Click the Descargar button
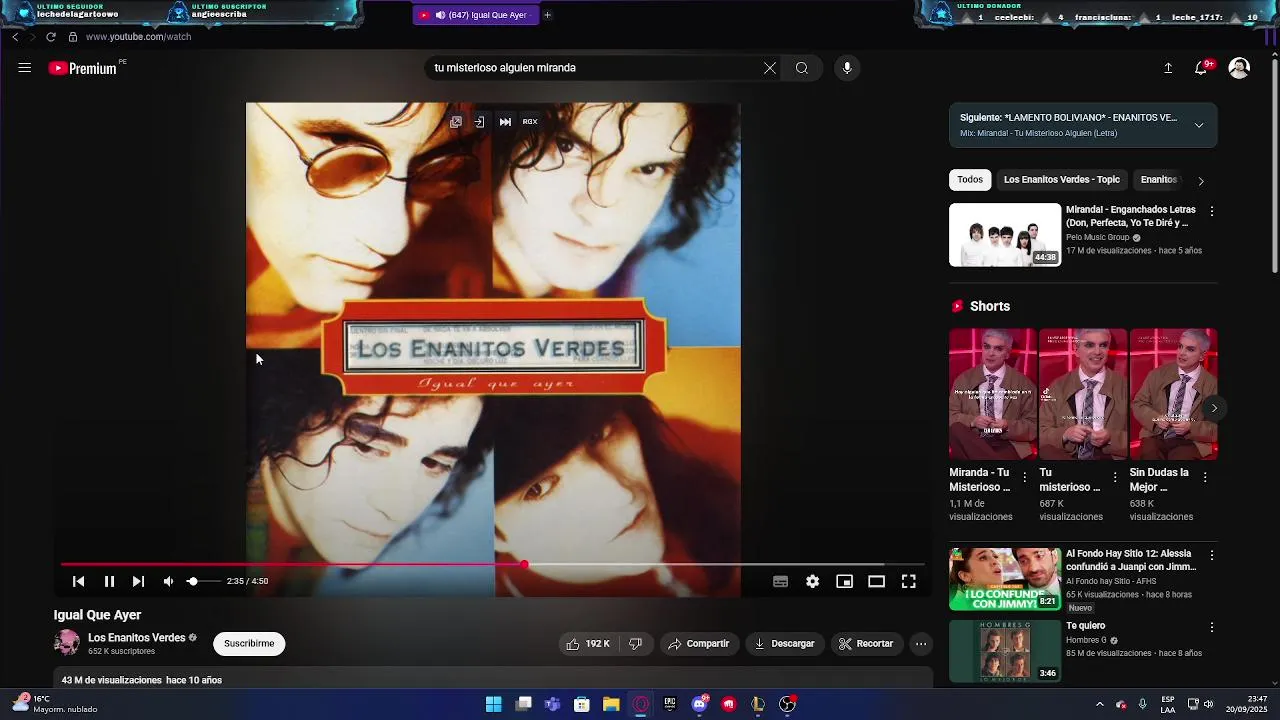This screenshot has height=720, width=1280. coord(784,644)
